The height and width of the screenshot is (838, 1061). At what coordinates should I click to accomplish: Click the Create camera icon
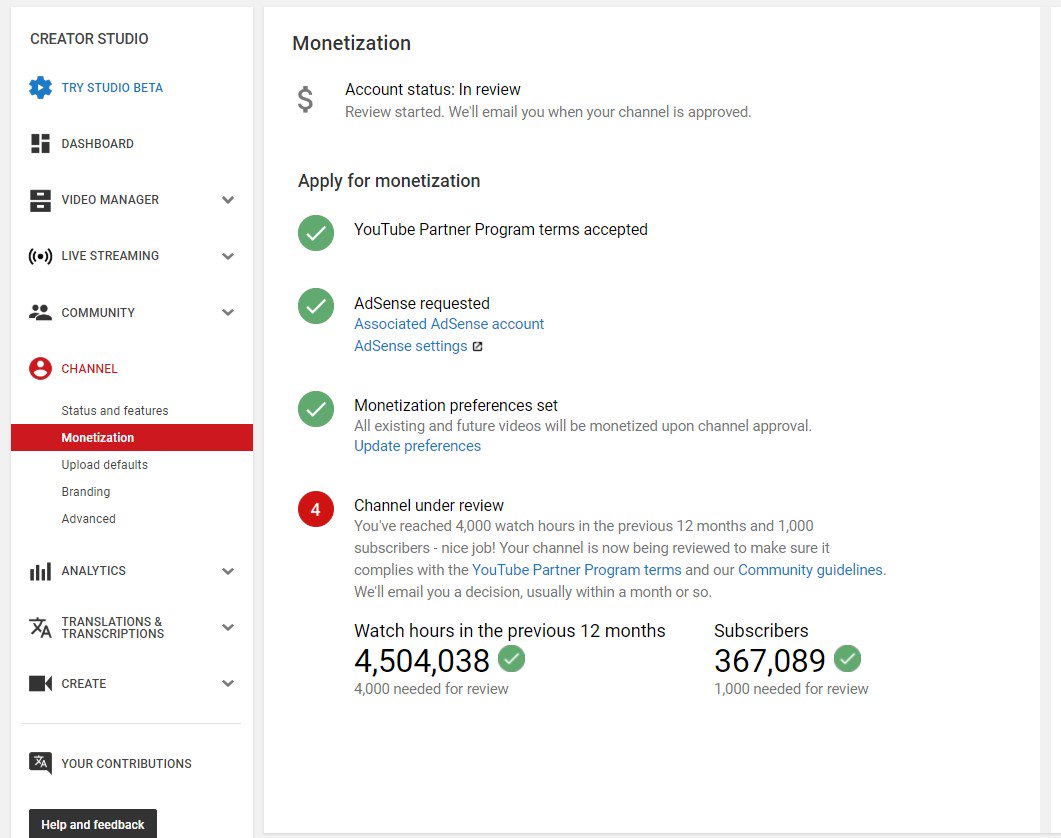click(41, 684)
